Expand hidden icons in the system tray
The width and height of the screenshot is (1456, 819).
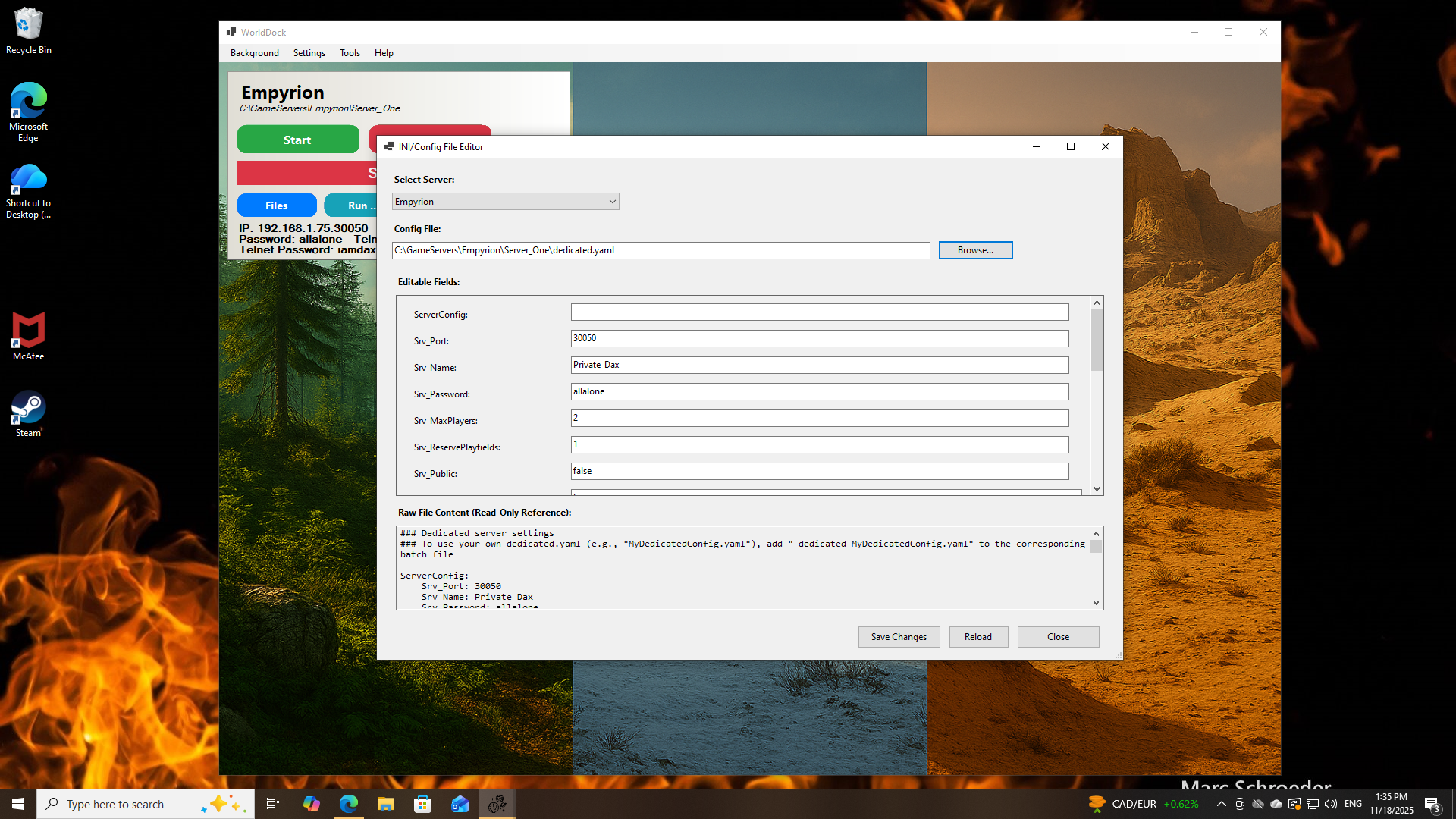pyautogui.click(x=1221, y=804)
